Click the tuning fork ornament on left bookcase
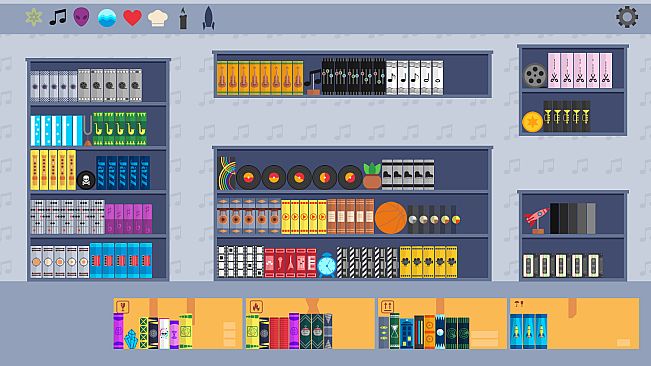Viewport: 651px width, 366px height. click(x=87, y=131)
